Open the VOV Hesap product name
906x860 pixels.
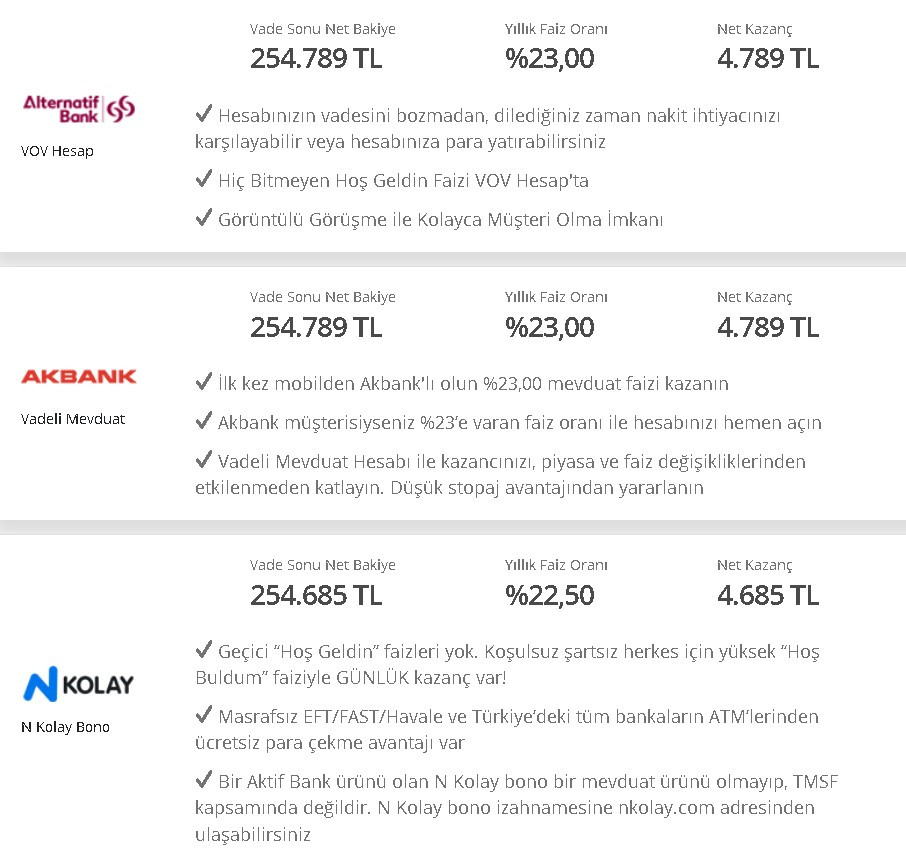pyautogui.click(x=57, y=151)
